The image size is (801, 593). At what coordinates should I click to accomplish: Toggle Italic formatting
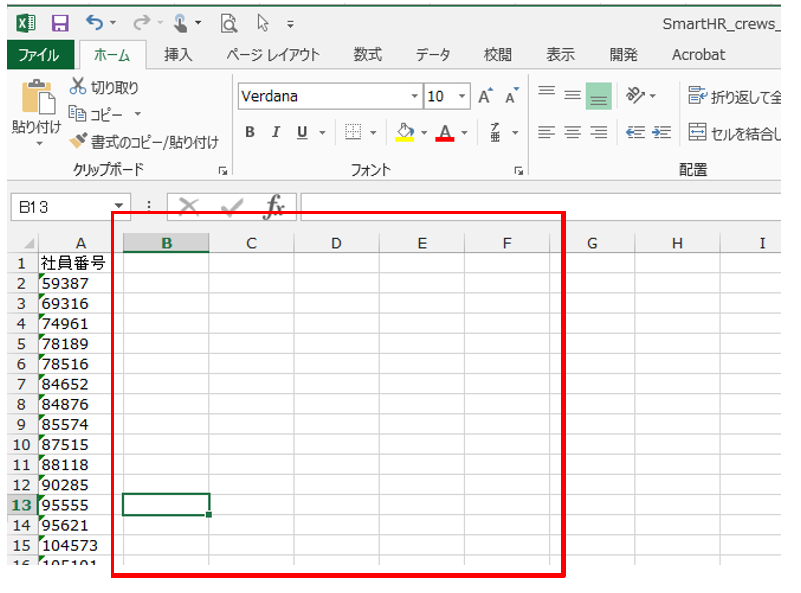pyautogui.click(x=275, y=132)
